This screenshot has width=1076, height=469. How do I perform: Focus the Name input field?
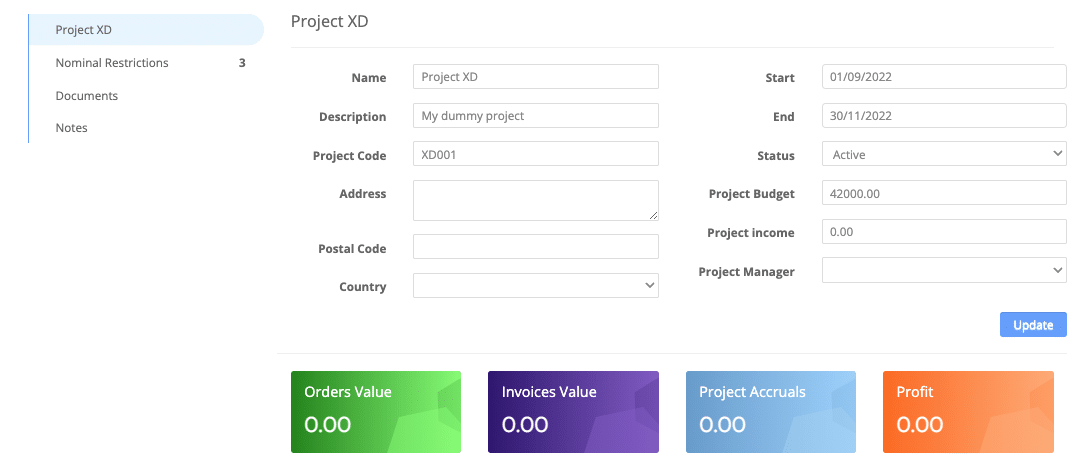click(x=536, y=77)
